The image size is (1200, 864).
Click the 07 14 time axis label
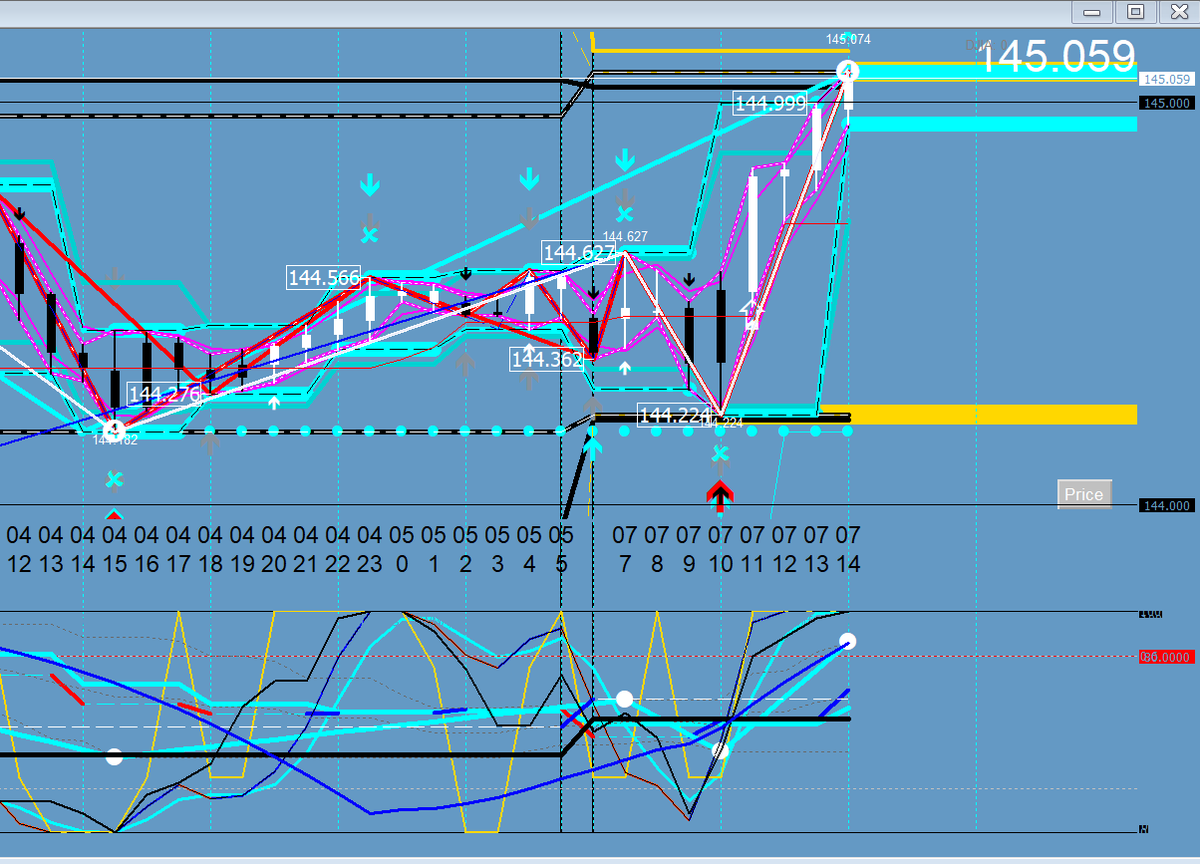coord(848,549)
